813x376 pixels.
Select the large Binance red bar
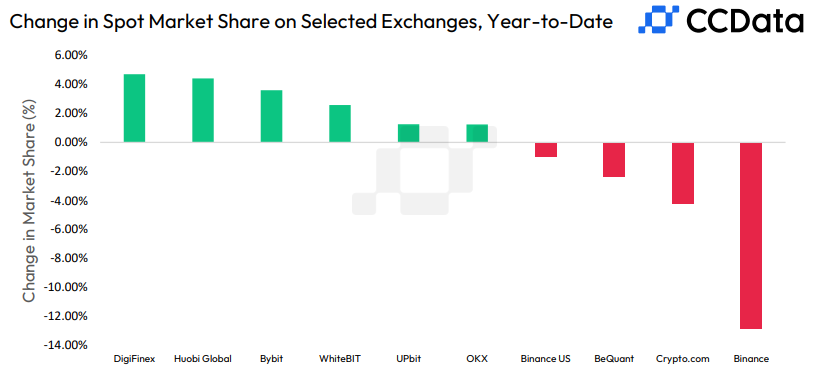click(751, 235)
